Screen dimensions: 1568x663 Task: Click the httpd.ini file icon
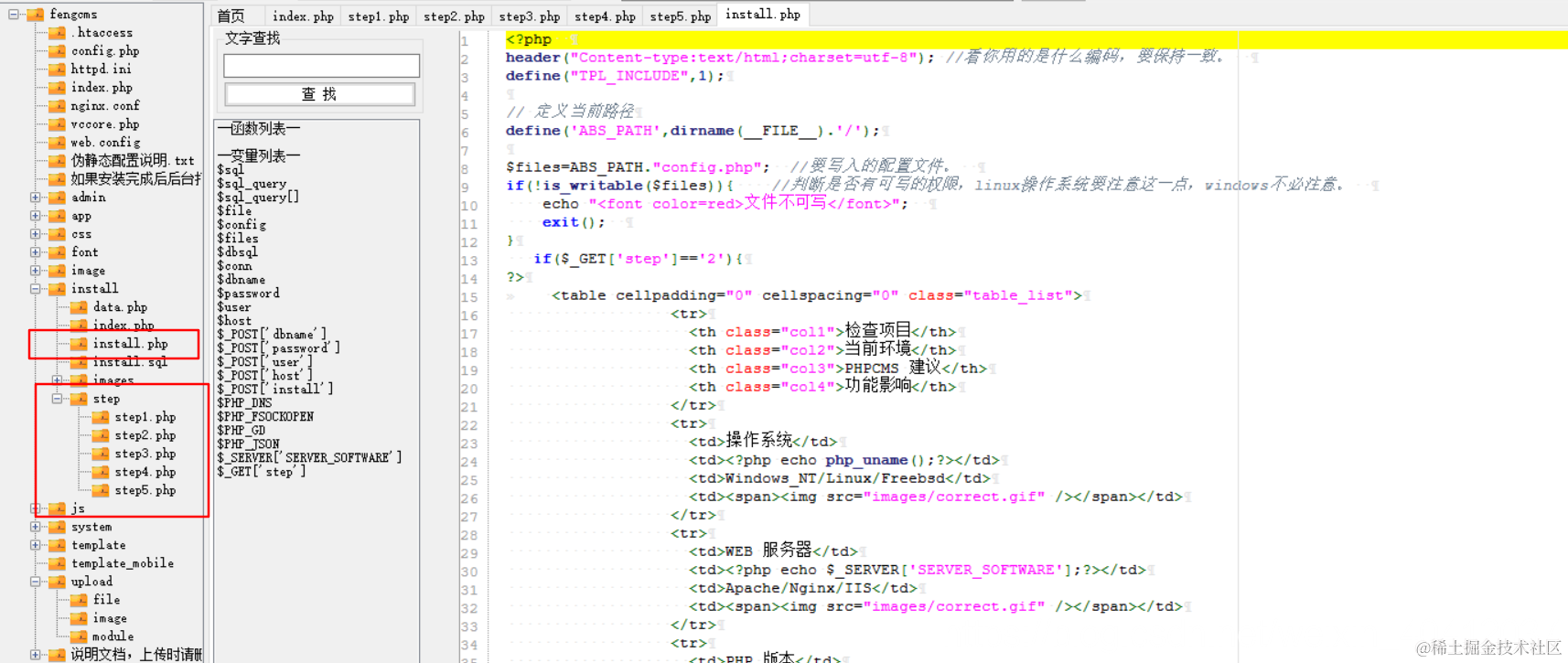point(58,70)
